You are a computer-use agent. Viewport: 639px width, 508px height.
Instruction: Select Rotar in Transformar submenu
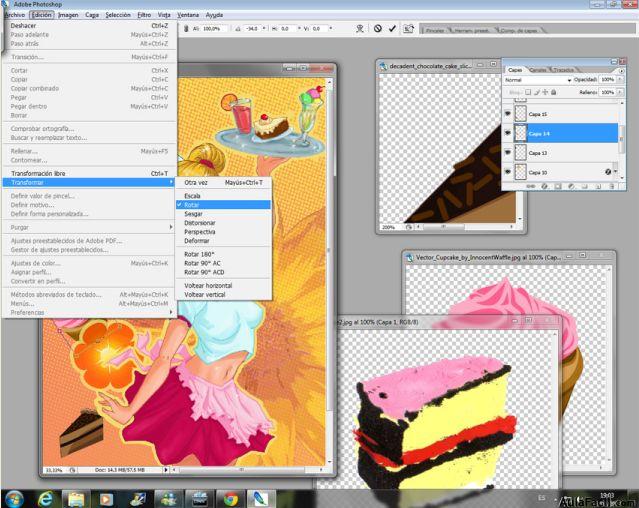(223, 205)
